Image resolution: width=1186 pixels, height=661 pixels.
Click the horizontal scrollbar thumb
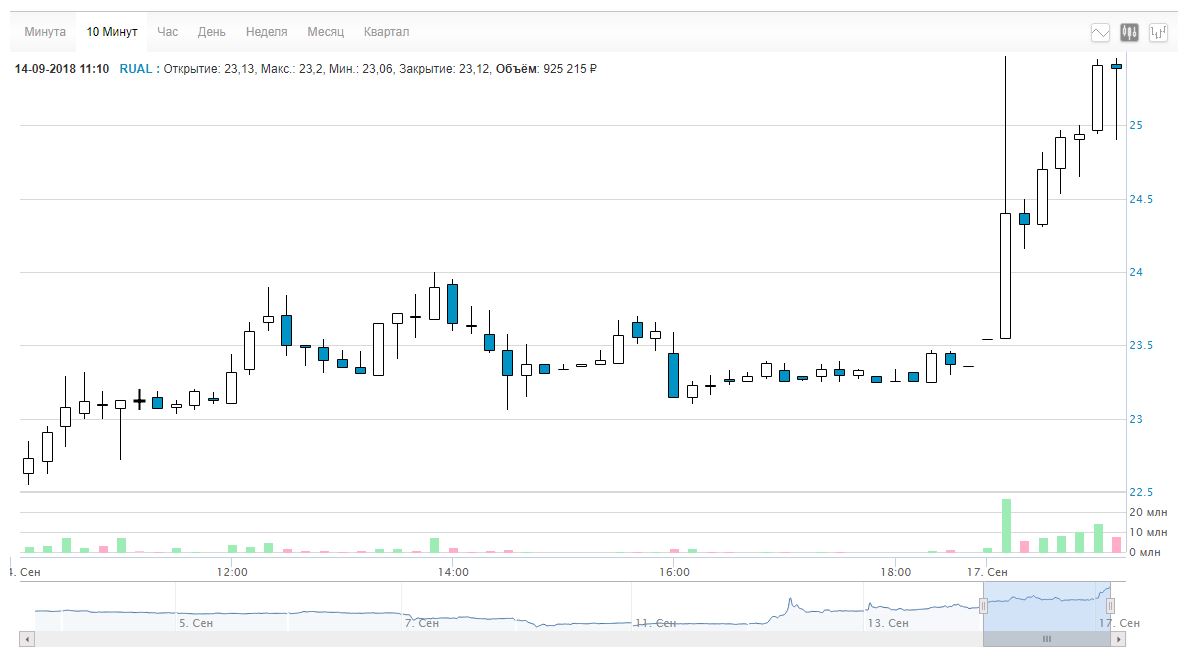1046,638
